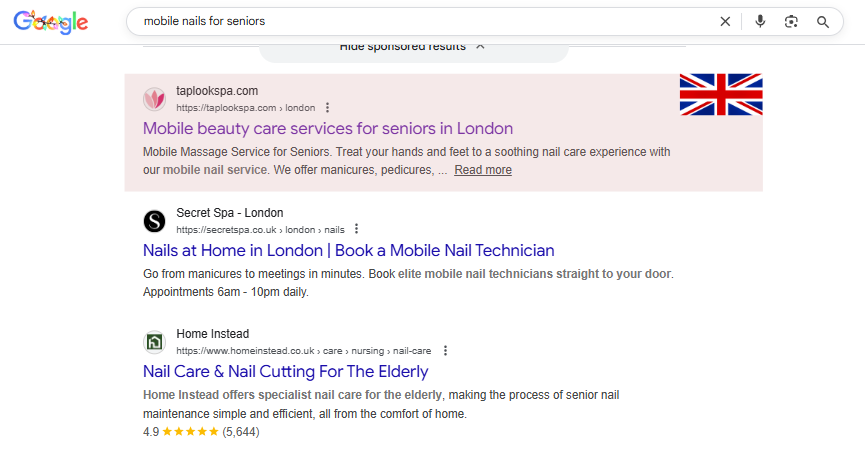This screenshot has width=865, height=455.
Task: Click the Home Instead star rating
Action: (x=190, y=432)
